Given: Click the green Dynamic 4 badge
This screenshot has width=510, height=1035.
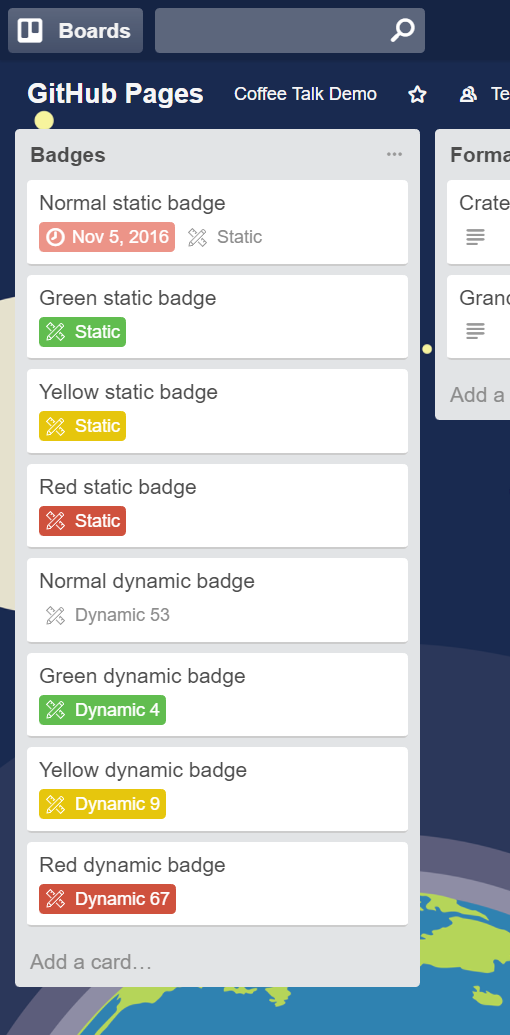Looking at the screenshot, I should coord(102,710).
